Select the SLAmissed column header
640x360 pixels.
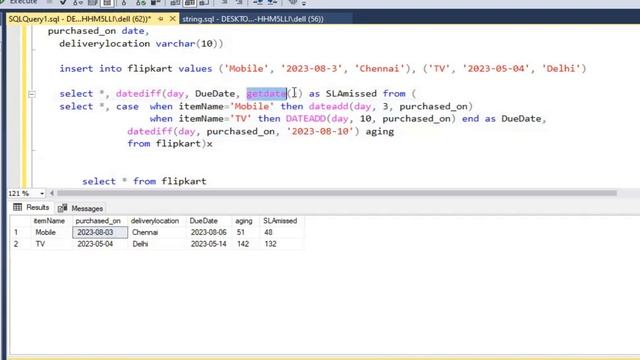280,221
